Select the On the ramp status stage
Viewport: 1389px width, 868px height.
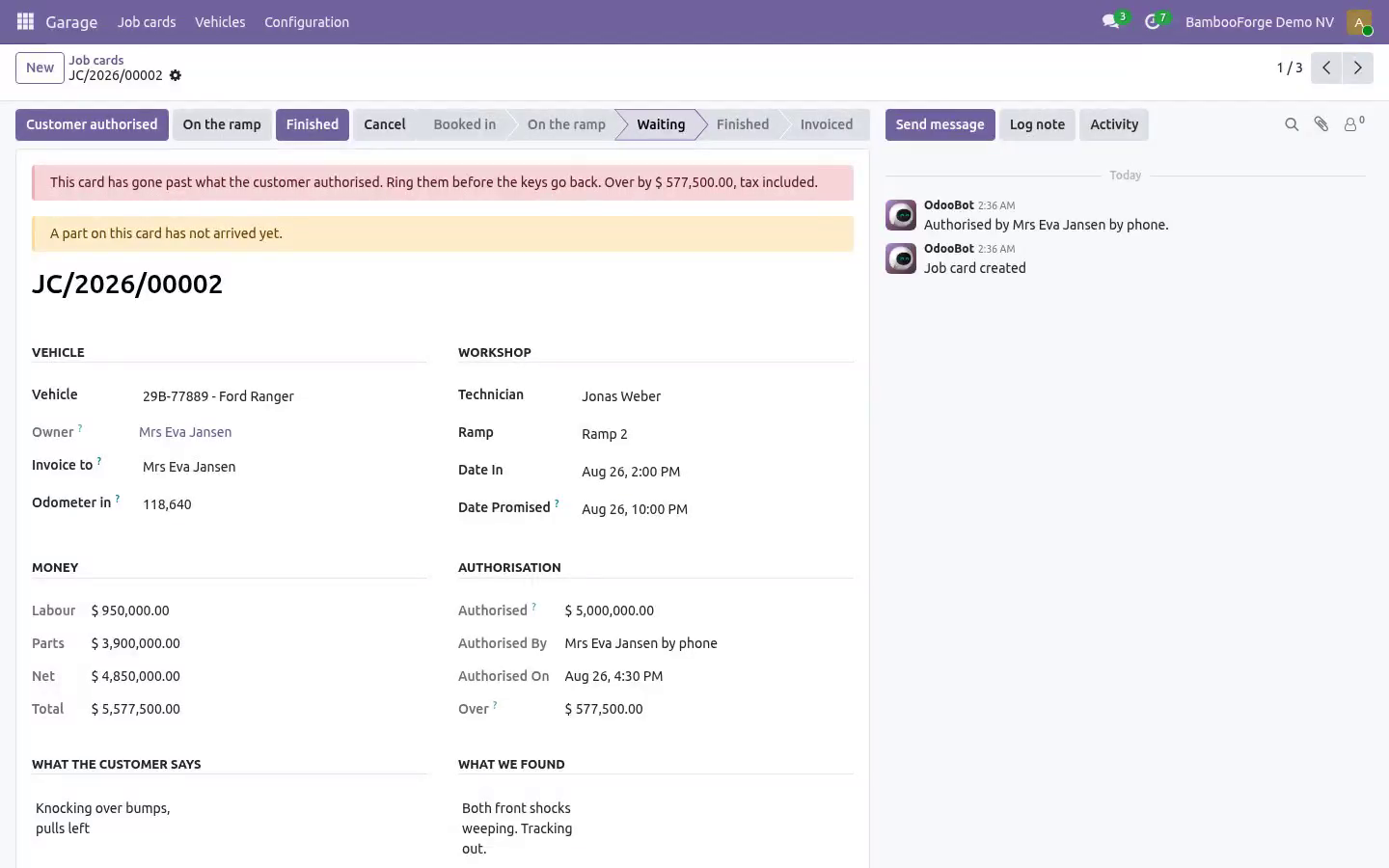(x=566, y=124)
